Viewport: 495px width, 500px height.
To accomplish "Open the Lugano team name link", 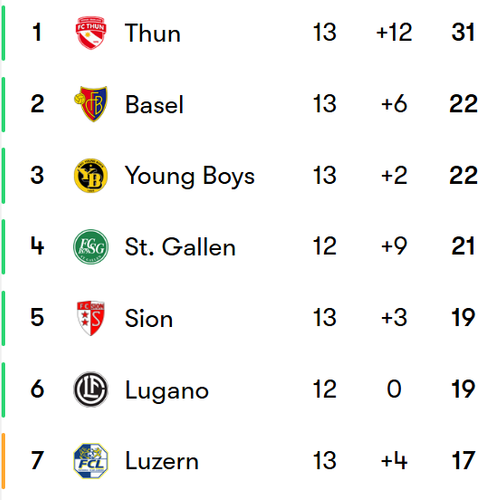I will [x=167, y=391].
